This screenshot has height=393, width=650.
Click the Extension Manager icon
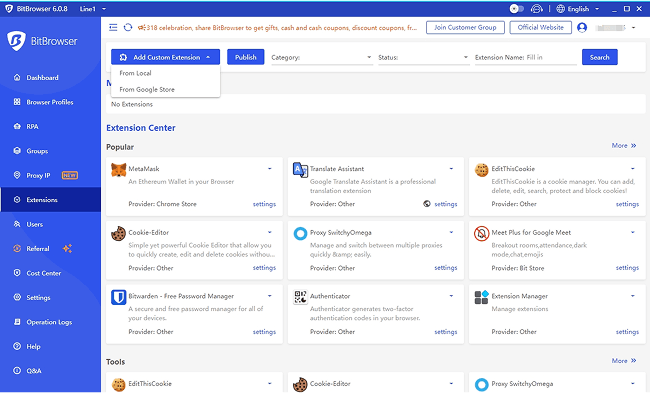point(482,297)
